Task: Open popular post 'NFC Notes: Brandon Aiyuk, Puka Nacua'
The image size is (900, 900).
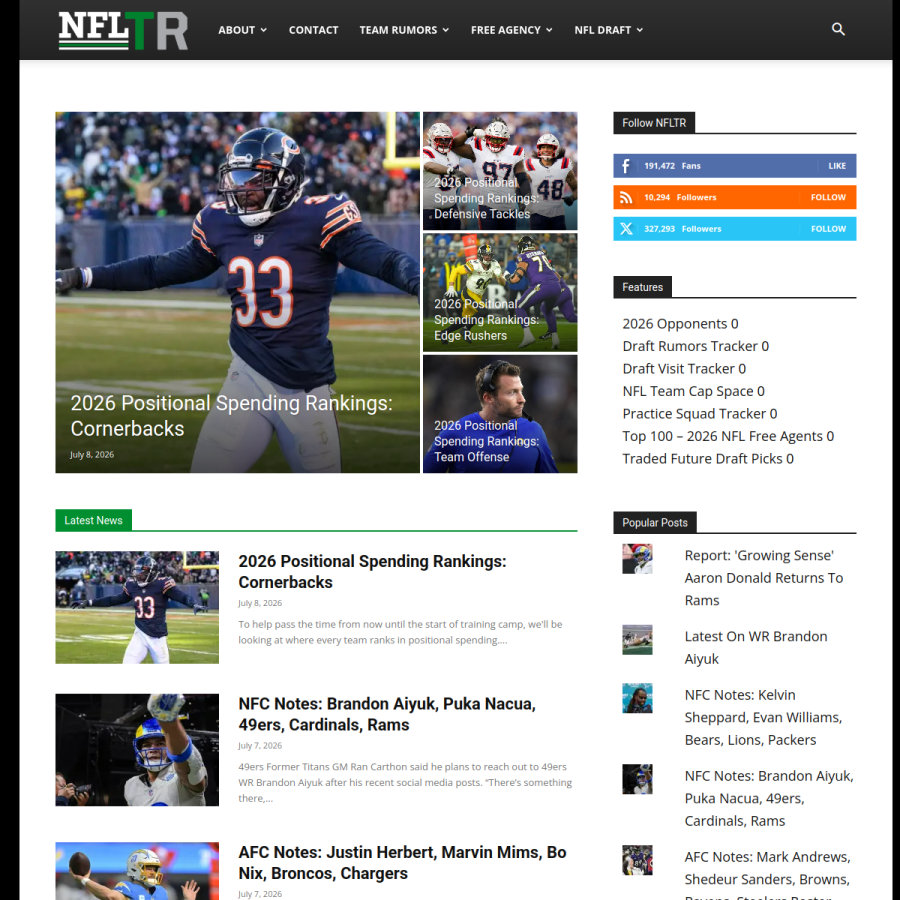Action: pyautogui.click(x=769, y=798)
